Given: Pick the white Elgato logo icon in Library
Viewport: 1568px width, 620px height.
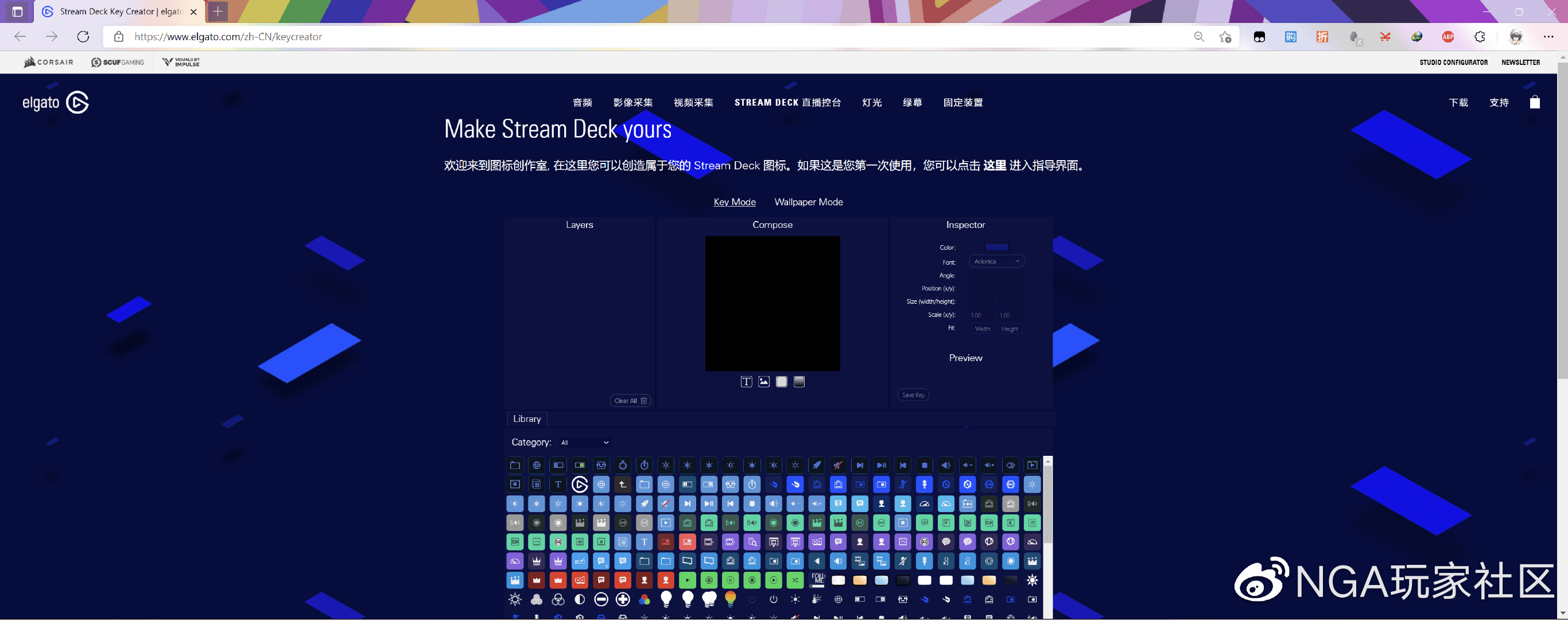Looking at the screenshot, I should point(580,485).
